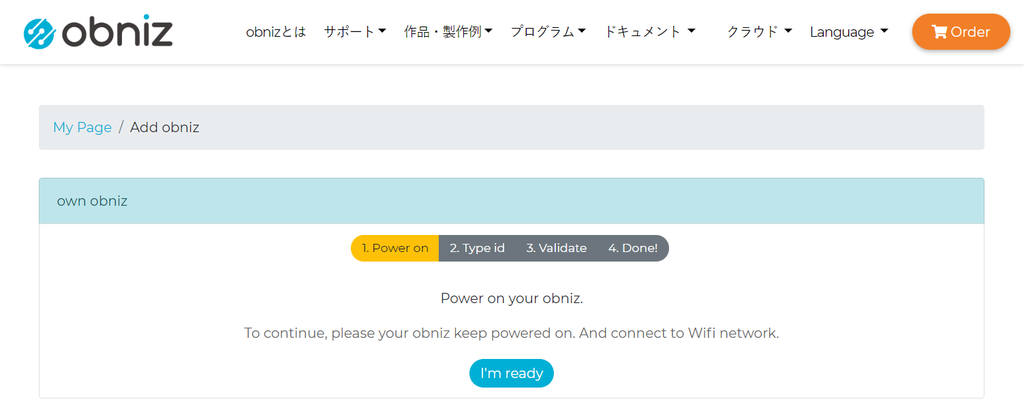Open the Language dropdown
Image resolution: width=1024 pixels, height=408 pixels.
pos(849,32)
